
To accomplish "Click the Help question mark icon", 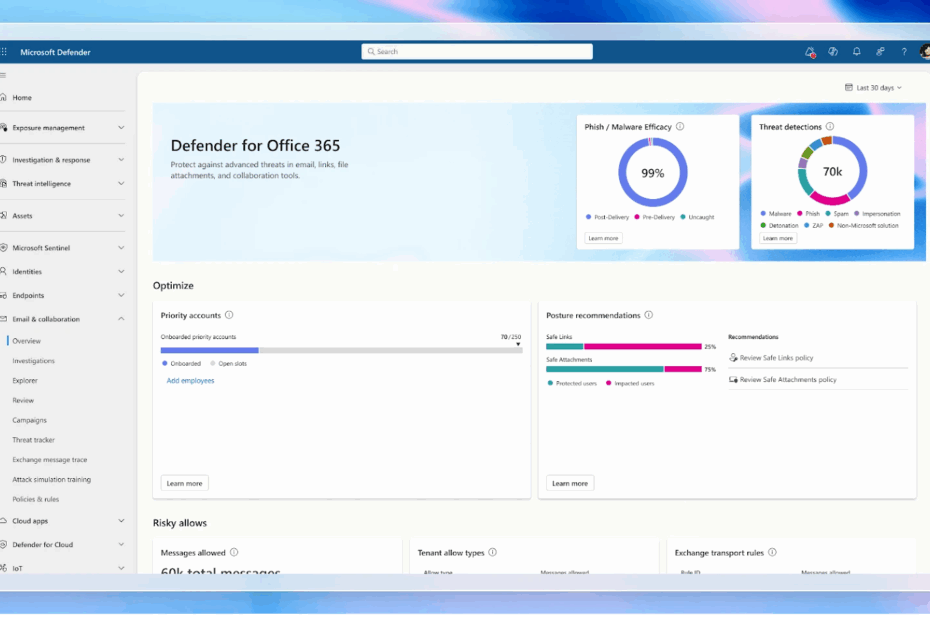I will (904, 52).
